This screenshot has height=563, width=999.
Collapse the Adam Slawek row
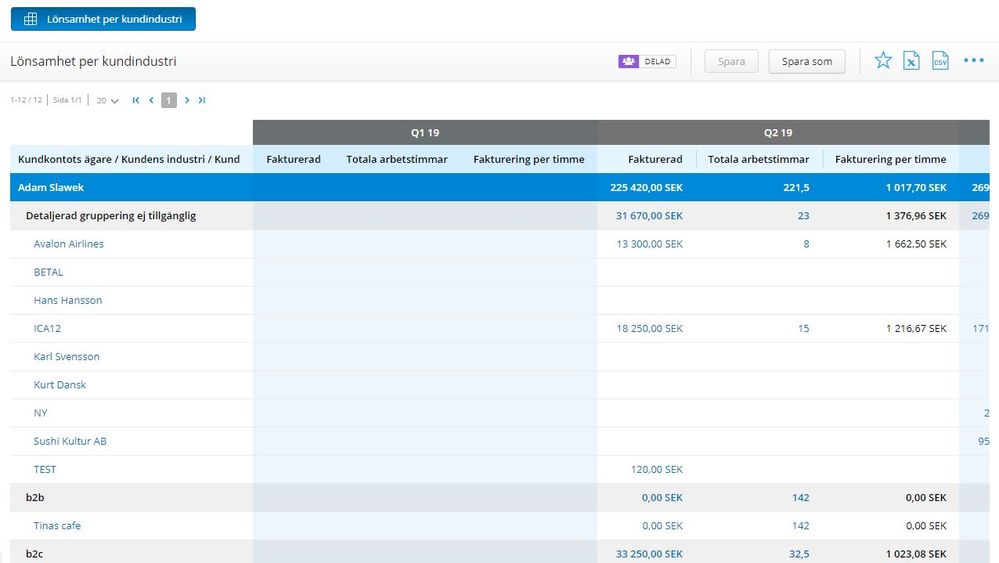point(51,187)
